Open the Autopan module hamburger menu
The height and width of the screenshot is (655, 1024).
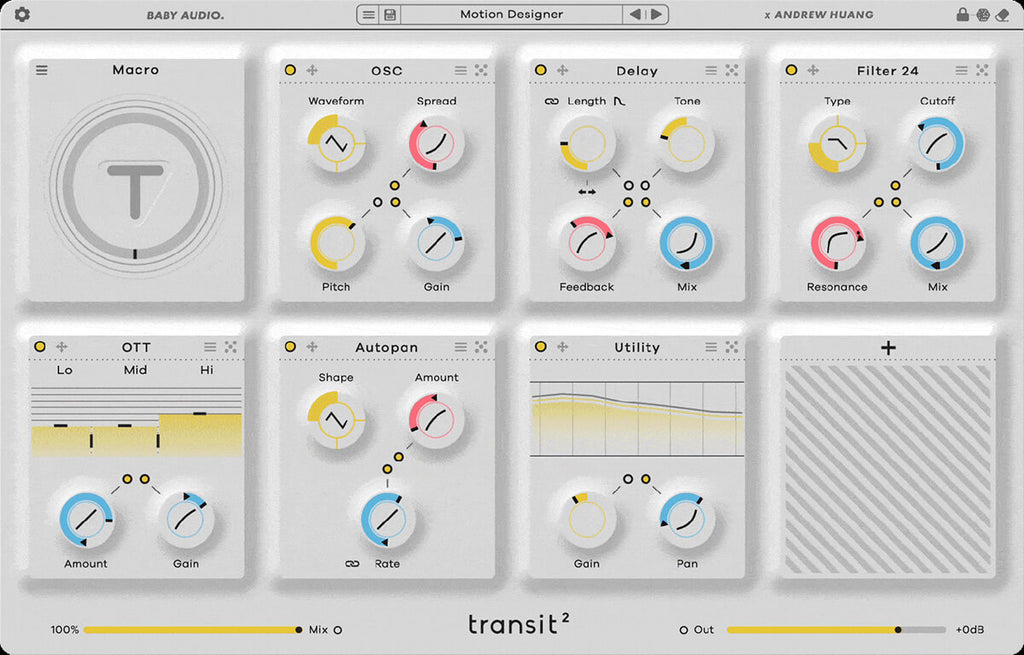tap(461, 347)
